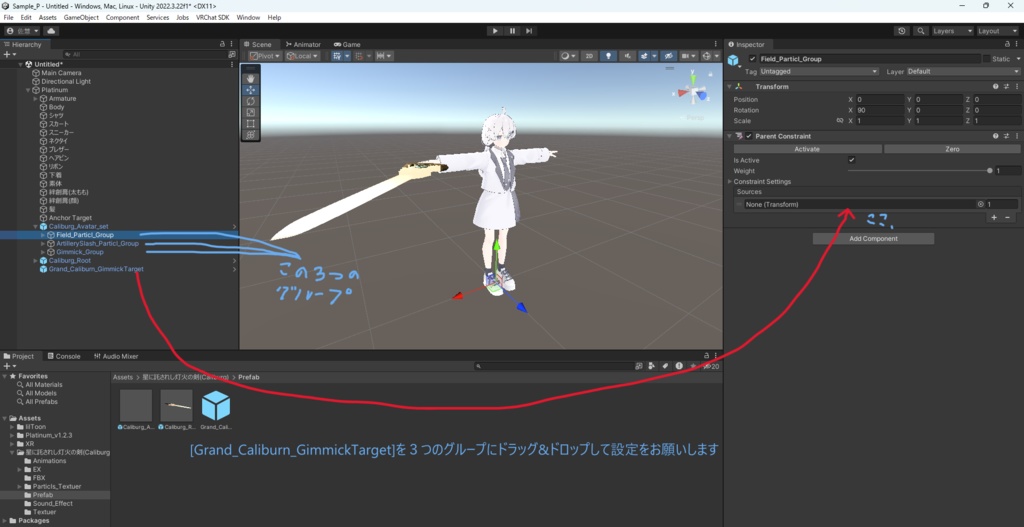The image size is (1024, 527).
Task: Switch to the Audio Mixer tab
Action: [x=116, y=357]
